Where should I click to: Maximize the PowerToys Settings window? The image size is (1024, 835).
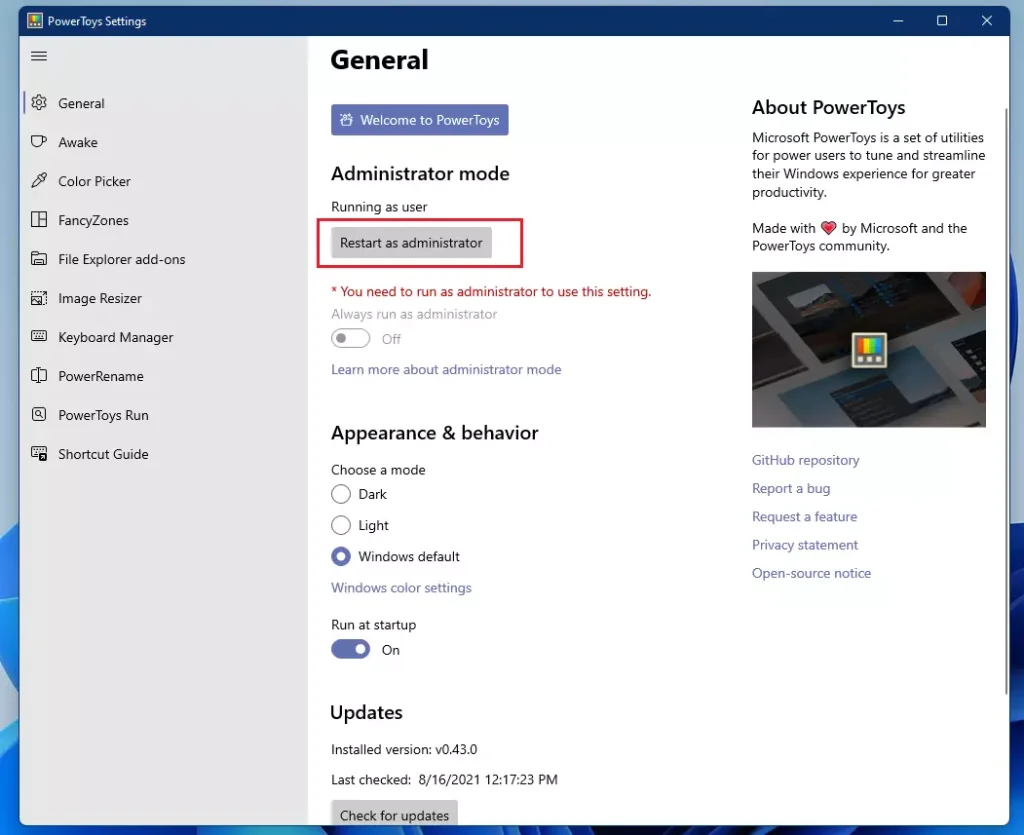pyautogui.click(x=942, y=21)
